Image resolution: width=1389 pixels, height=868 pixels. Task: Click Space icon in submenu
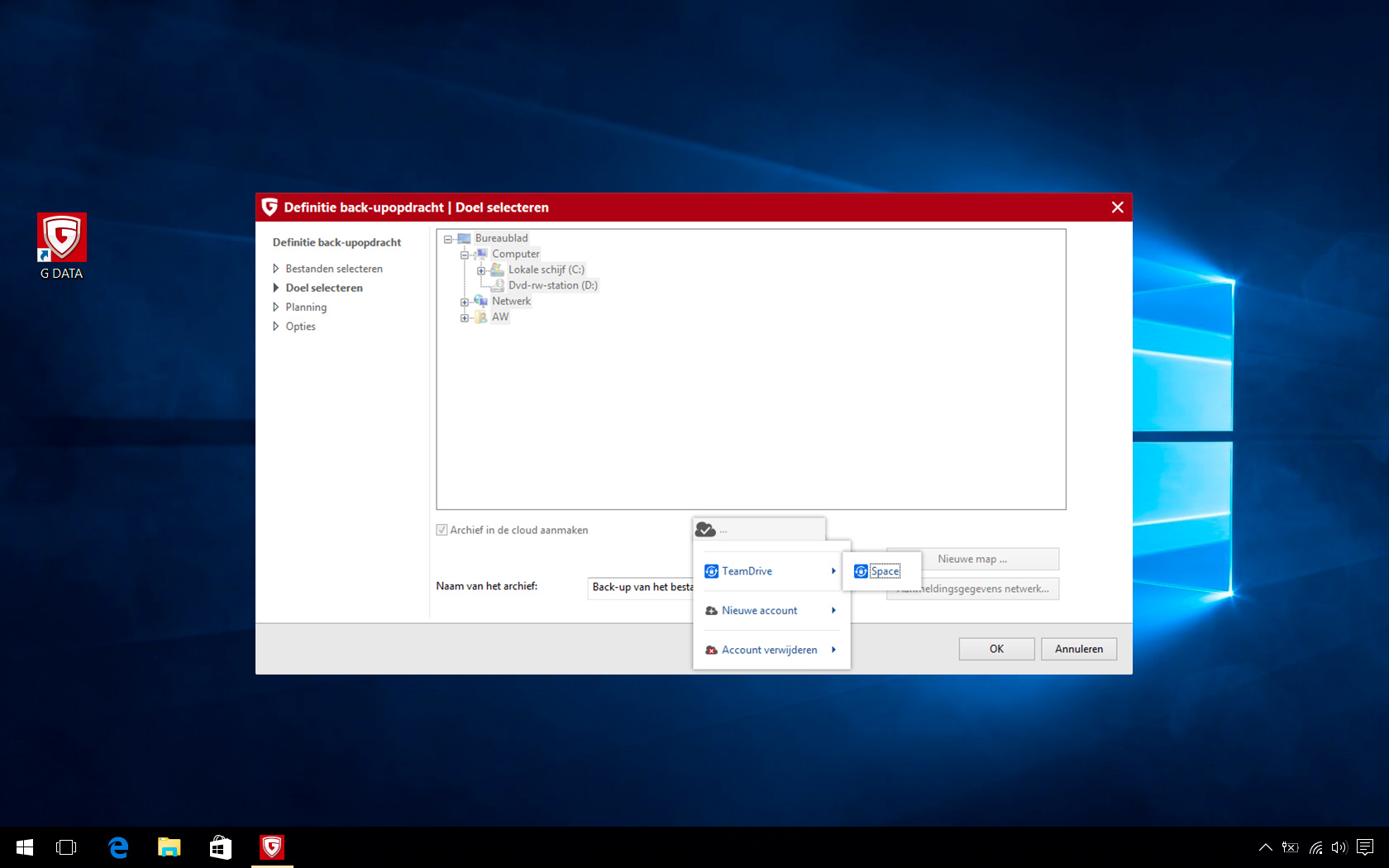tap(861, 571)
